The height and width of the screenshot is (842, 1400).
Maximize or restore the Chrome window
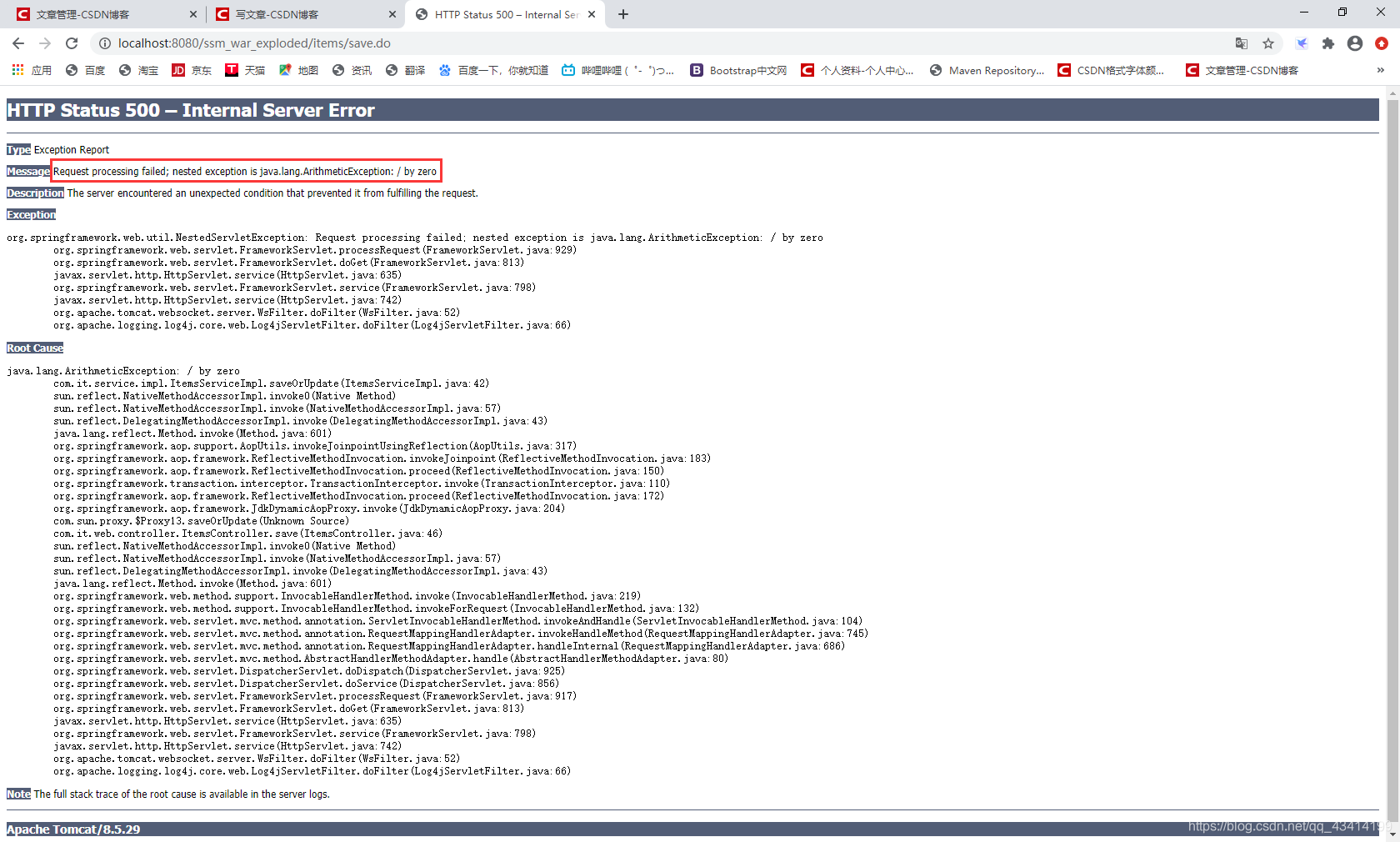1342,13
